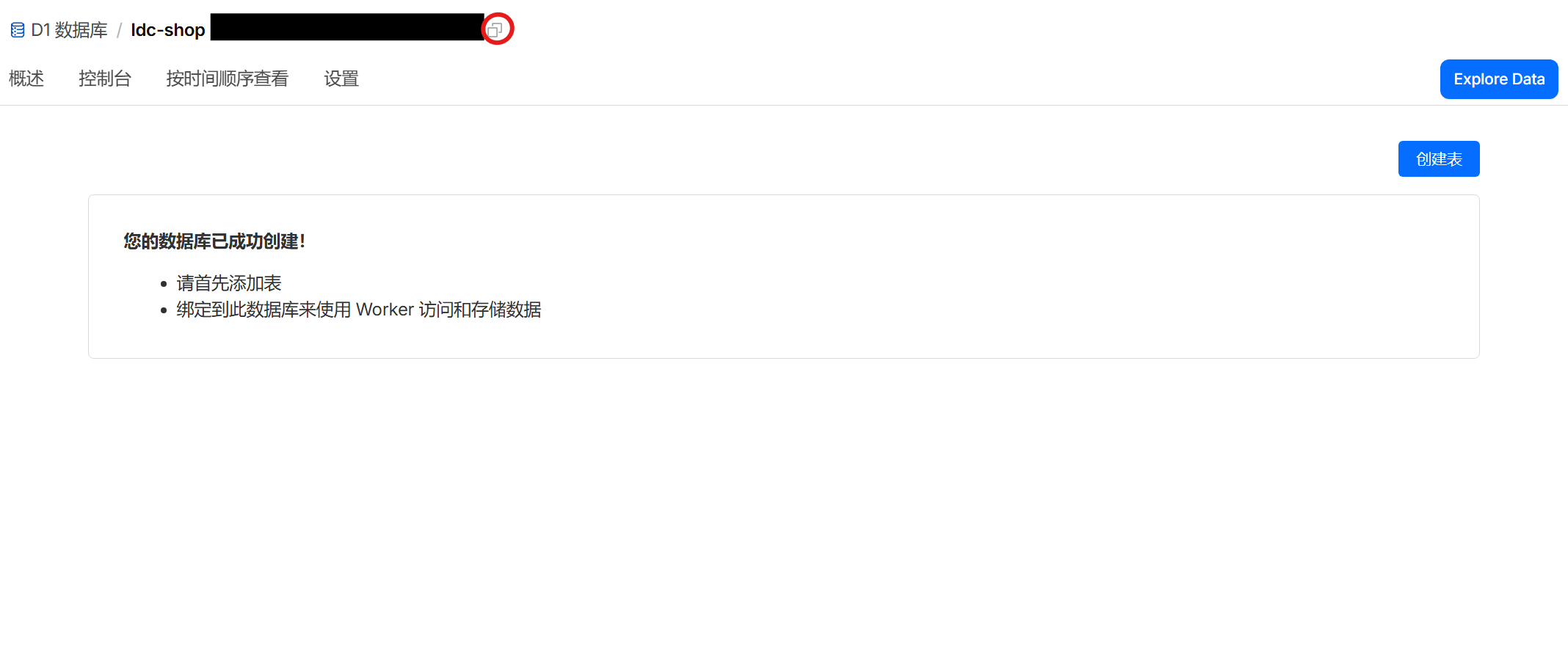Click the Explore Data button
This screenshot has width=1568, height=661.
coord(1499,79)
